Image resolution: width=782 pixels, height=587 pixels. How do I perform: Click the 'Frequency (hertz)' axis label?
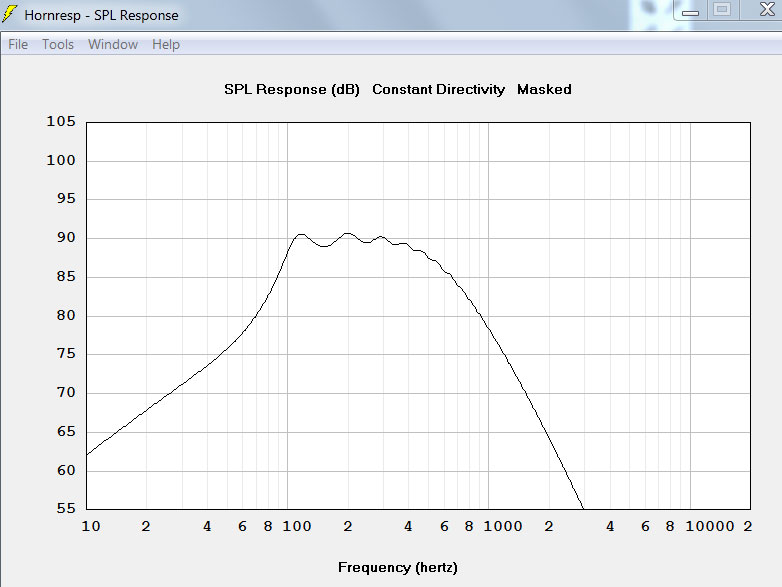pos(397,567)
